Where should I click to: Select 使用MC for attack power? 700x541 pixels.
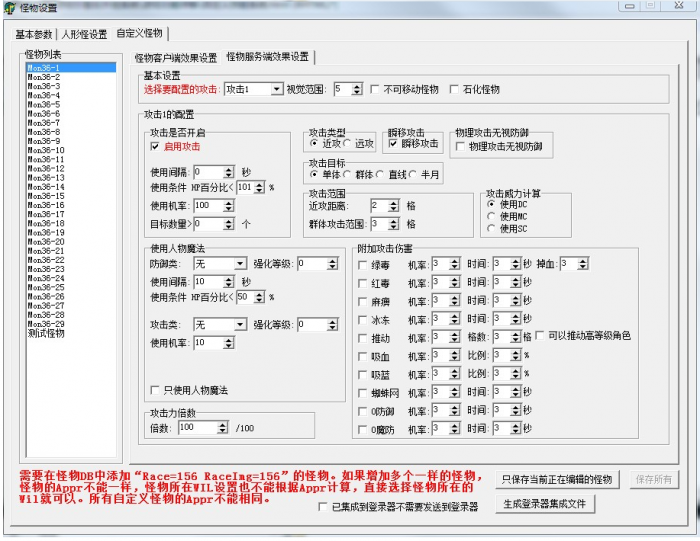point(490,216)
